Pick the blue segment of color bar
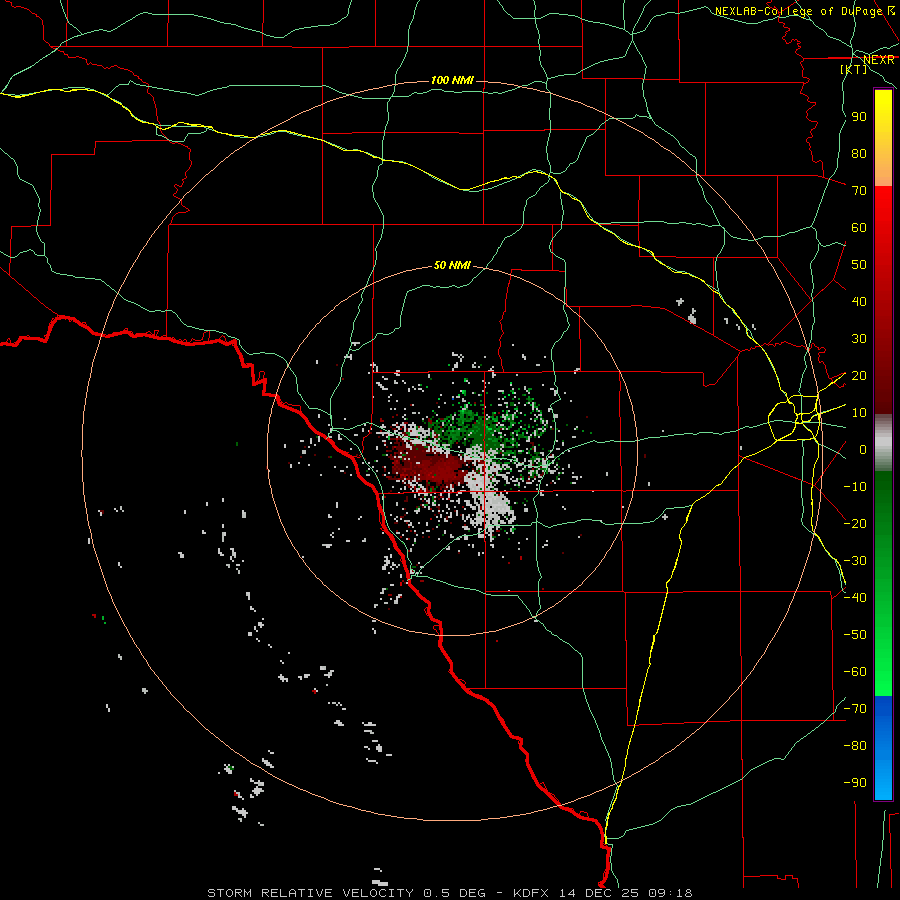The width and height of the screenshot is (900, 900). pyautogui.click(x=883, y=747)
